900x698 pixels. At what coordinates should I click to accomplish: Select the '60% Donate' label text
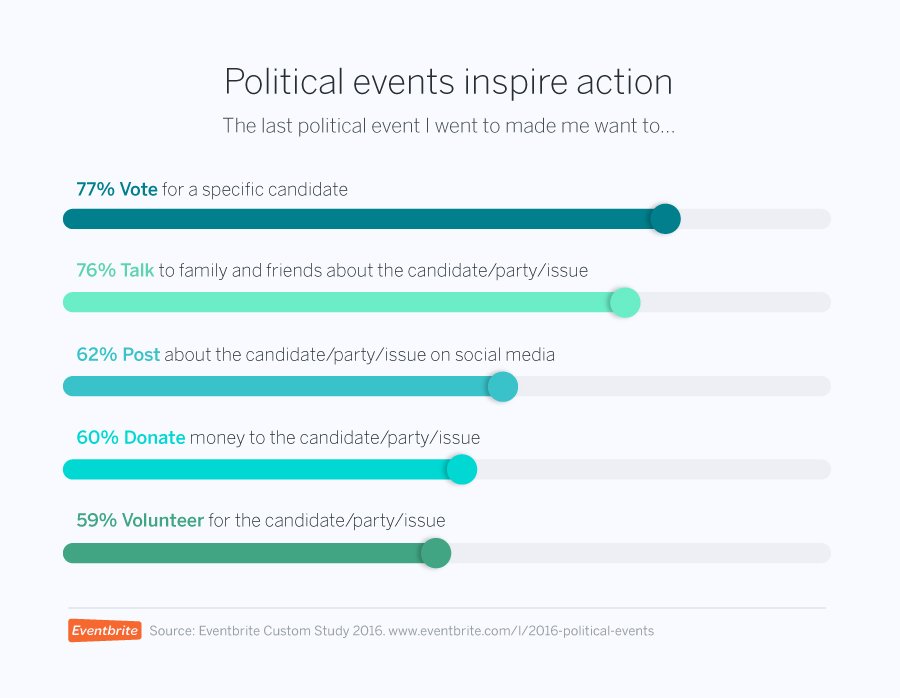(x=130, y=438)
